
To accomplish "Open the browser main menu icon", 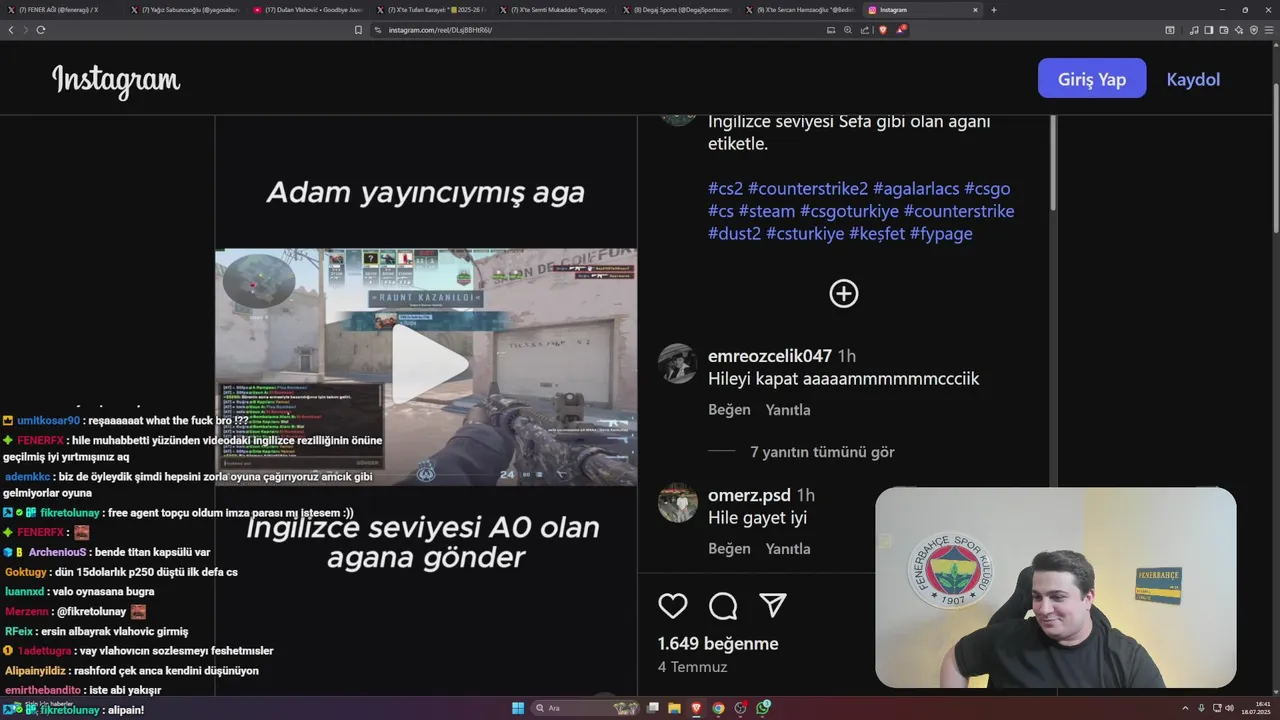I will [1269, 30].
